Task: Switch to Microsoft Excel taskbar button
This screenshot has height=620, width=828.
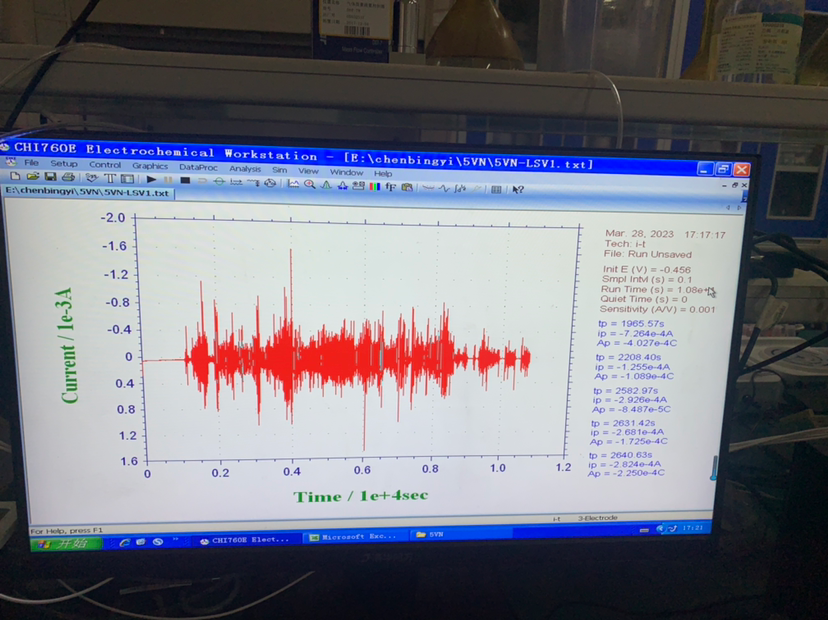Action: pyautogui.click(x=354, y=537)
